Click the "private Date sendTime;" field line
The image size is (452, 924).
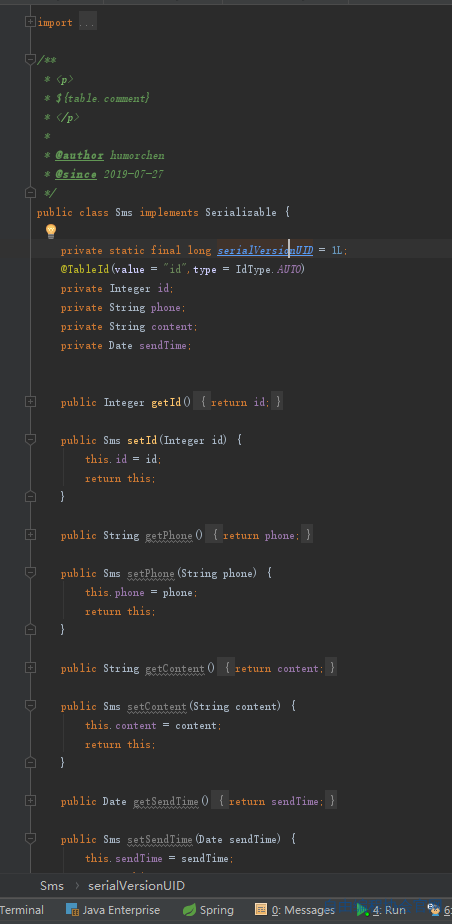pyautogui.click(x=126, y=345)
